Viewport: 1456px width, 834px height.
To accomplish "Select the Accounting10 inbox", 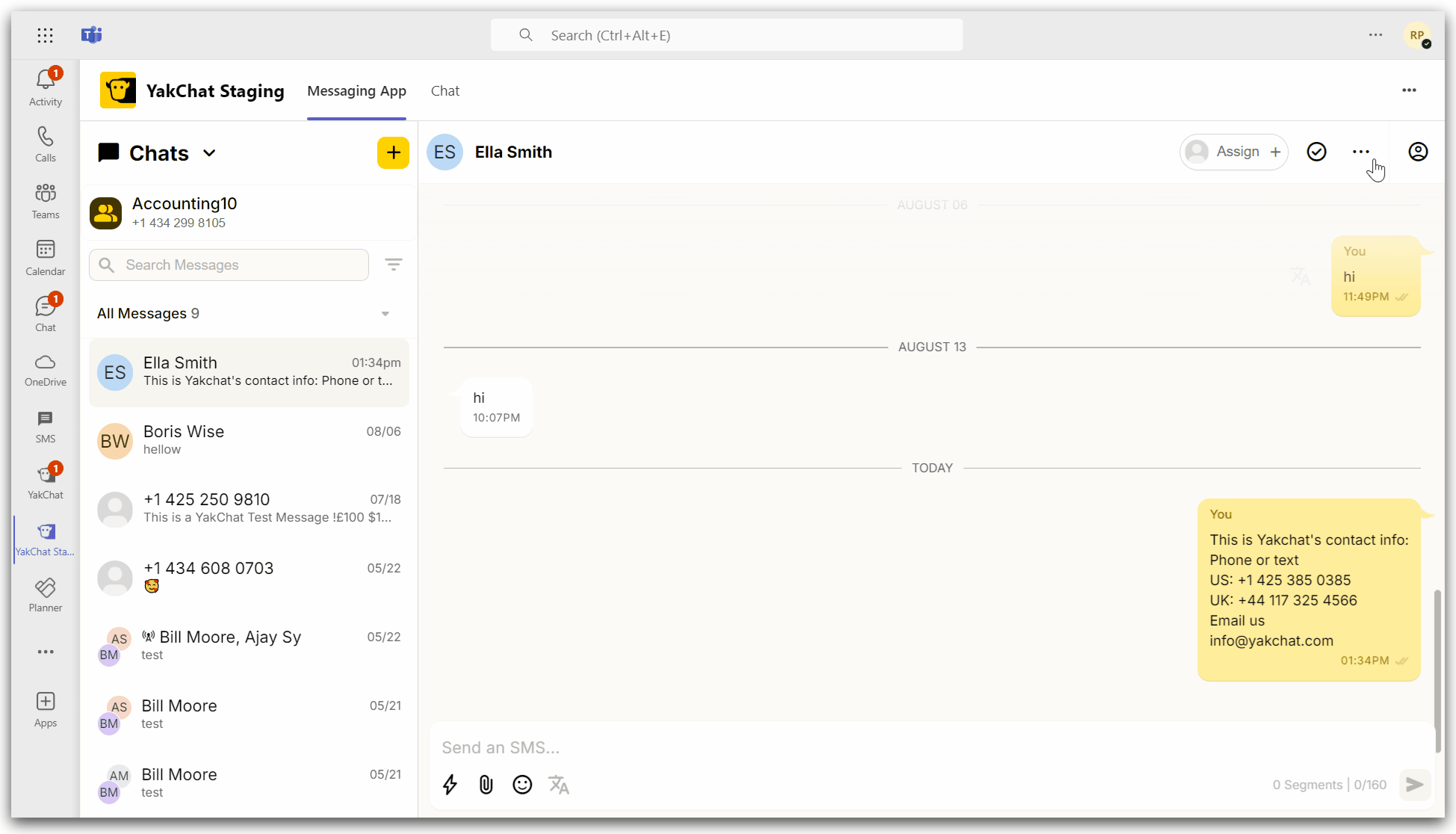I will (x=249, y=212).
